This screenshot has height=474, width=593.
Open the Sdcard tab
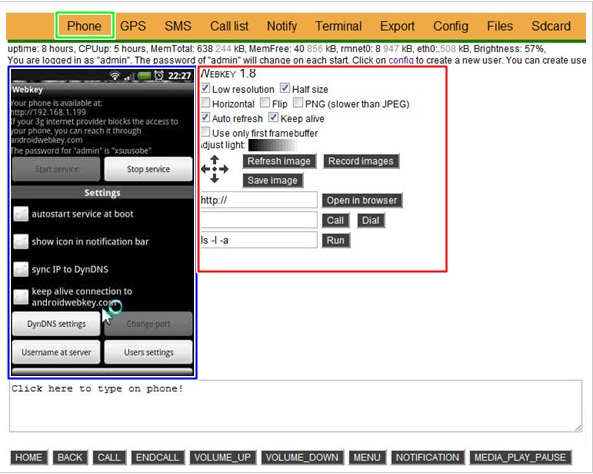click(551, 26)
